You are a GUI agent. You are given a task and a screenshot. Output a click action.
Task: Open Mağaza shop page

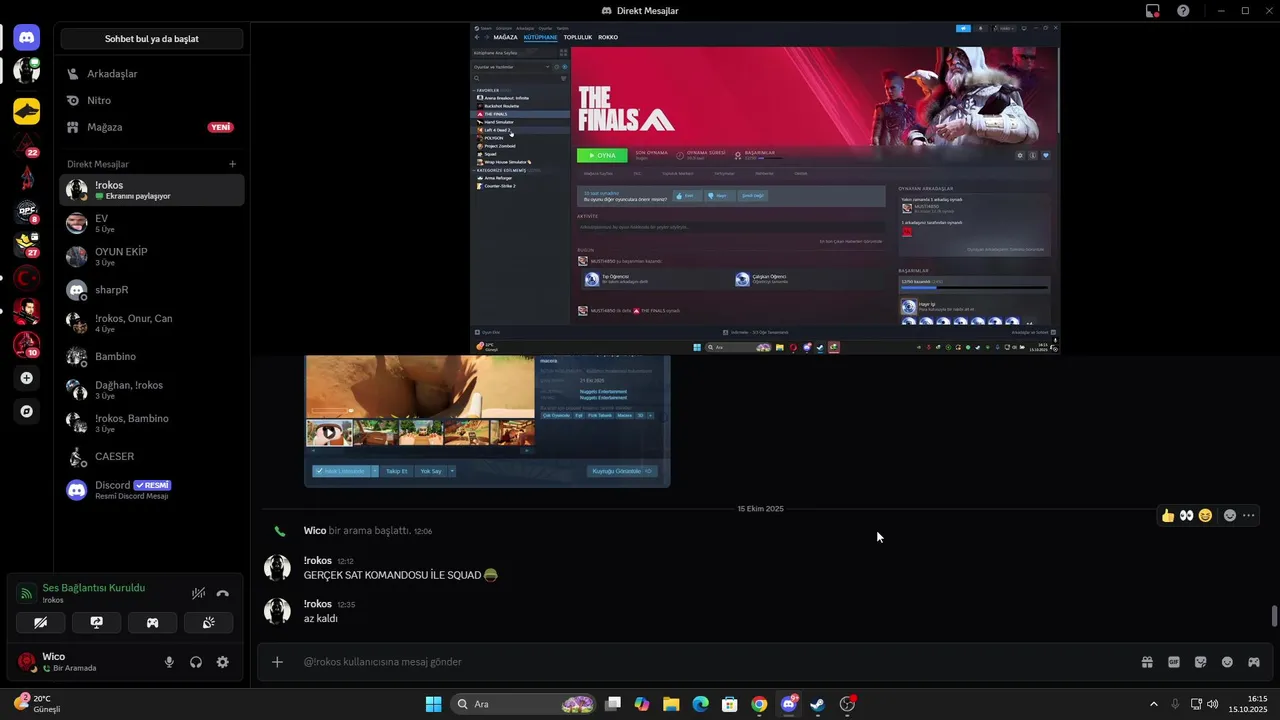[x=152, y=127]
